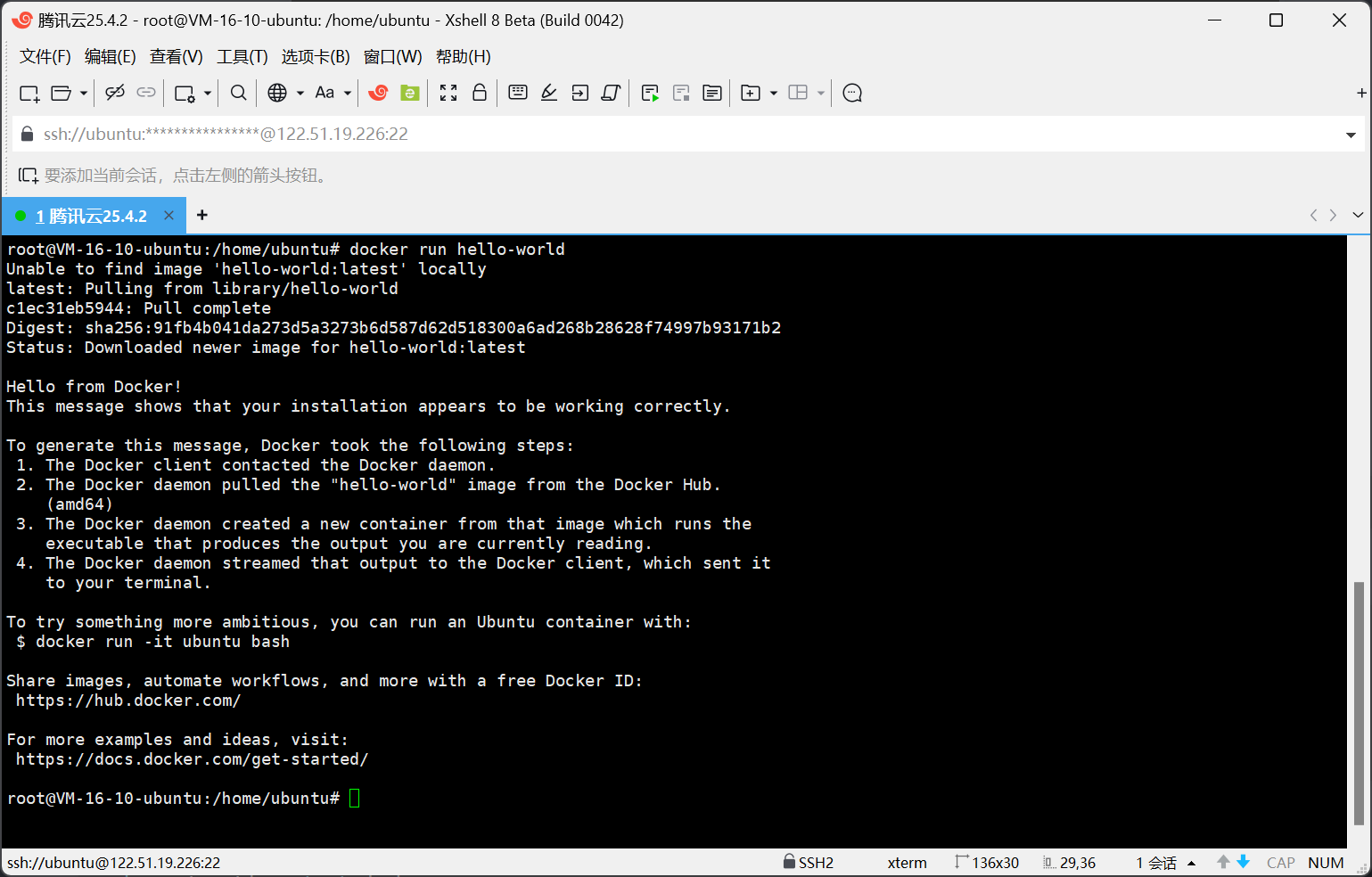This screenshot has height=877, width=1372.
Task: Open the tab list chevron dropdown
Action: click(1358, 215)
